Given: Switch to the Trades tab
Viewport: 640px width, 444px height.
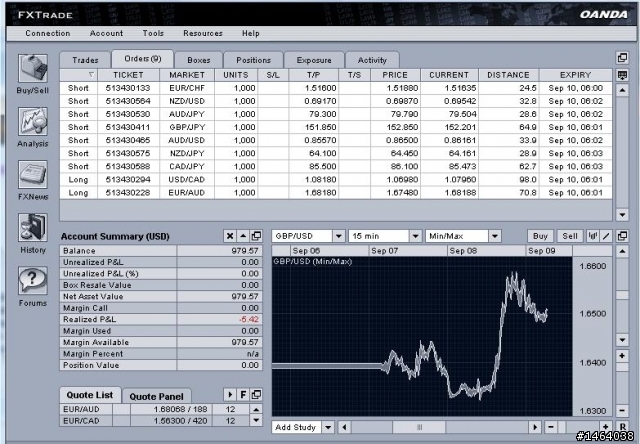Looking at the screenshot, I should pos(85,60).
